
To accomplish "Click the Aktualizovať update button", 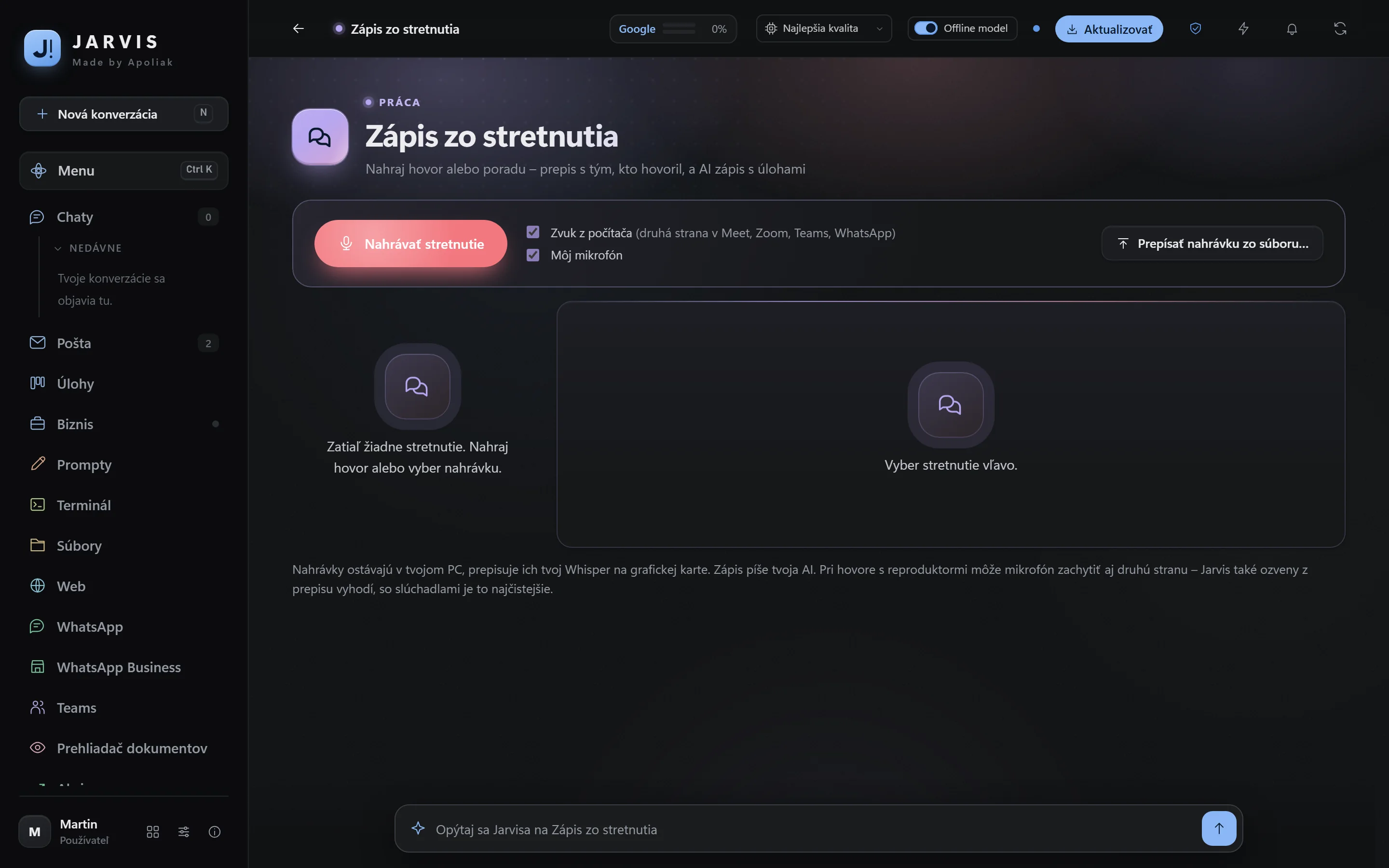I will 1109,29.
